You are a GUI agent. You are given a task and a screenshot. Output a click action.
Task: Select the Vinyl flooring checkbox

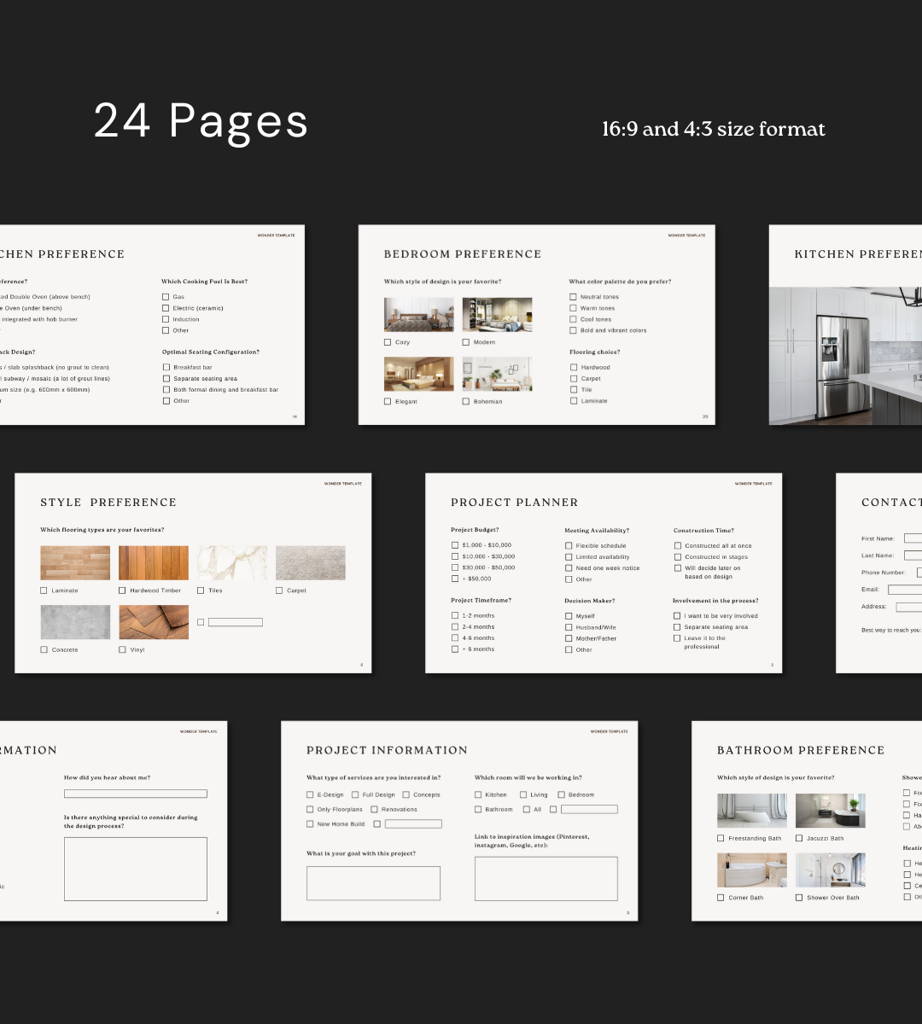[x=122, y=650]
